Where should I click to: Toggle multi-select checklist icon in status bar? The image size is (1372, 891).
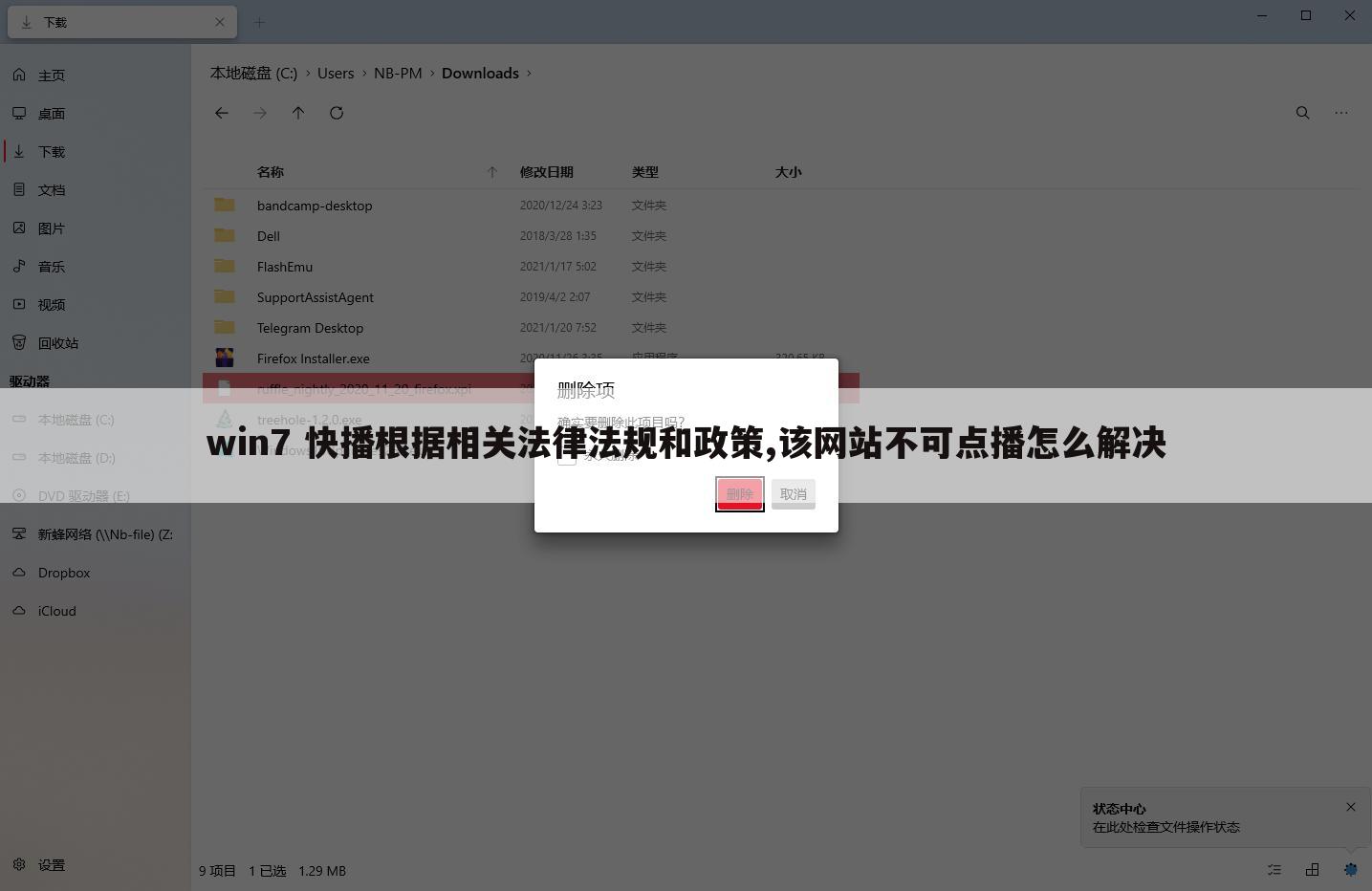point(1274,870)
